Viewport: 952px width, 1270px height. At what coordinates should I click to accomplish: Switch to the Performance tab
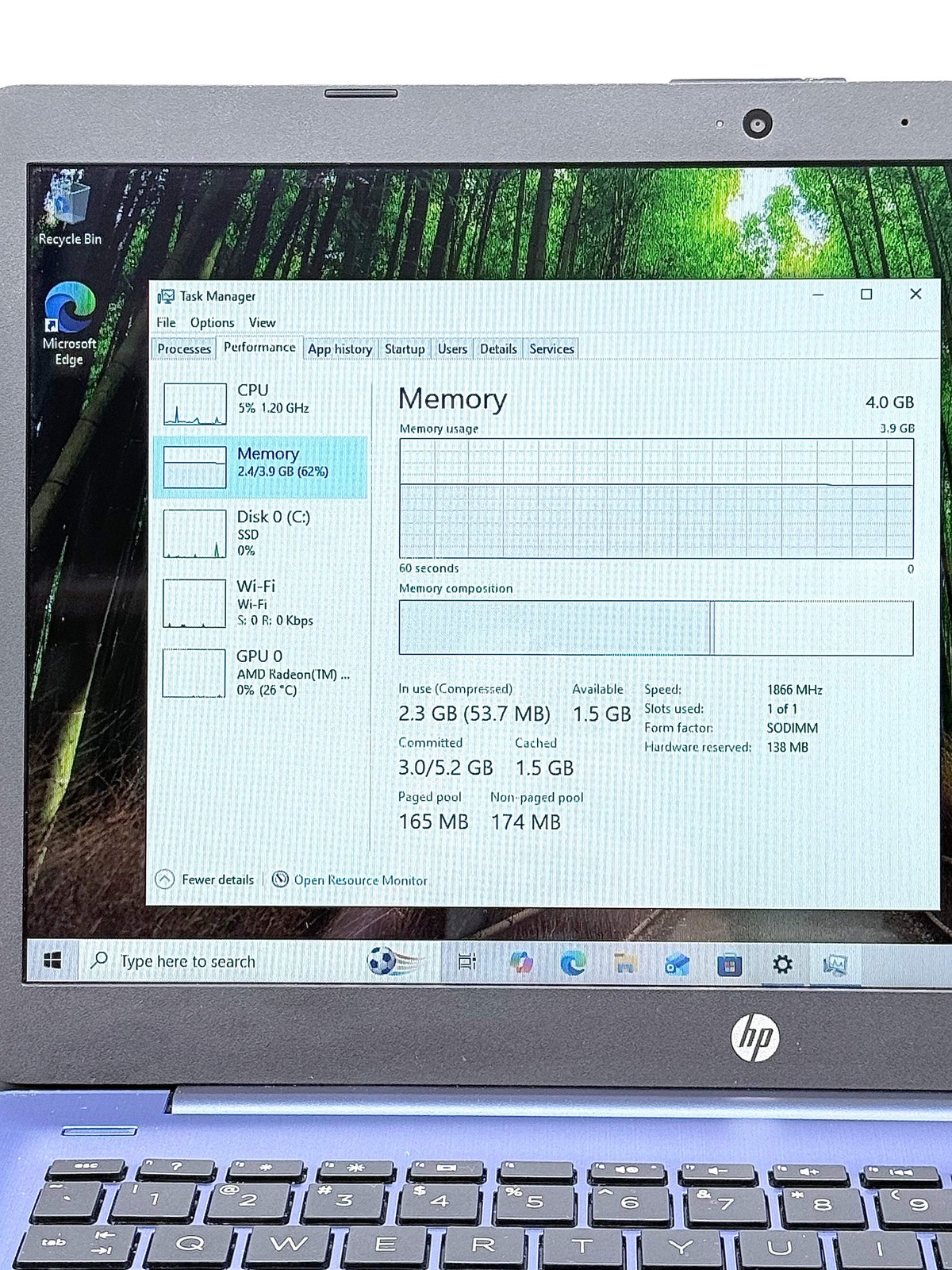pos(259,348)
